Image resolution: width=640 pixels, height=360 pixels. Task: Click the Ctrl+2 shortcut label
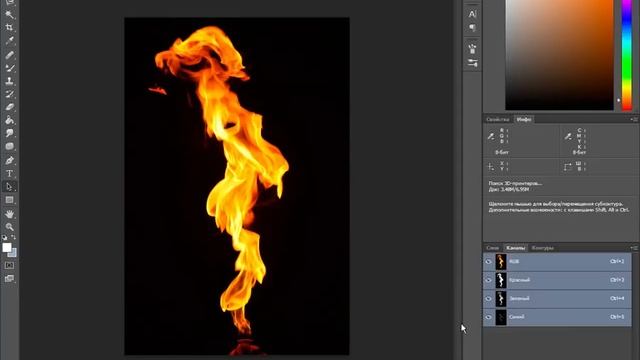[x=617, y=261]
